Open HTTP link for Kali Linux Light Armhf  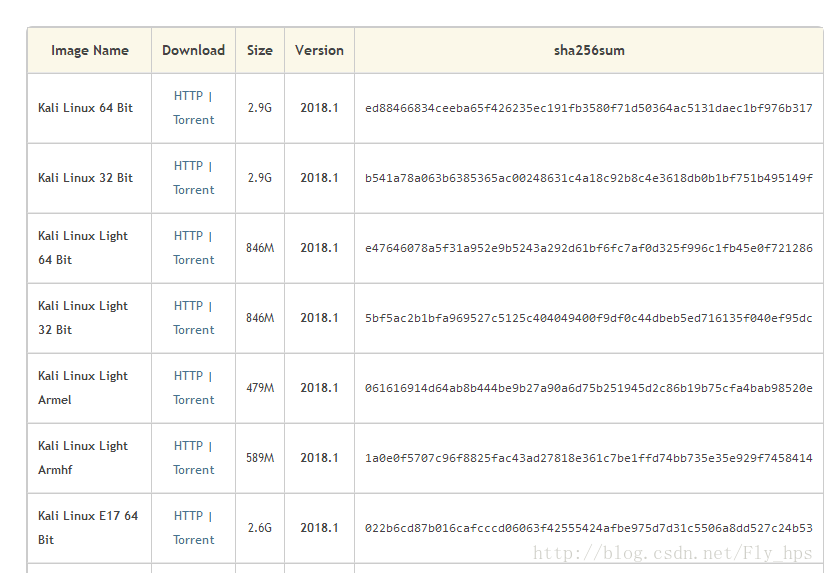click(x=188, y=445)
